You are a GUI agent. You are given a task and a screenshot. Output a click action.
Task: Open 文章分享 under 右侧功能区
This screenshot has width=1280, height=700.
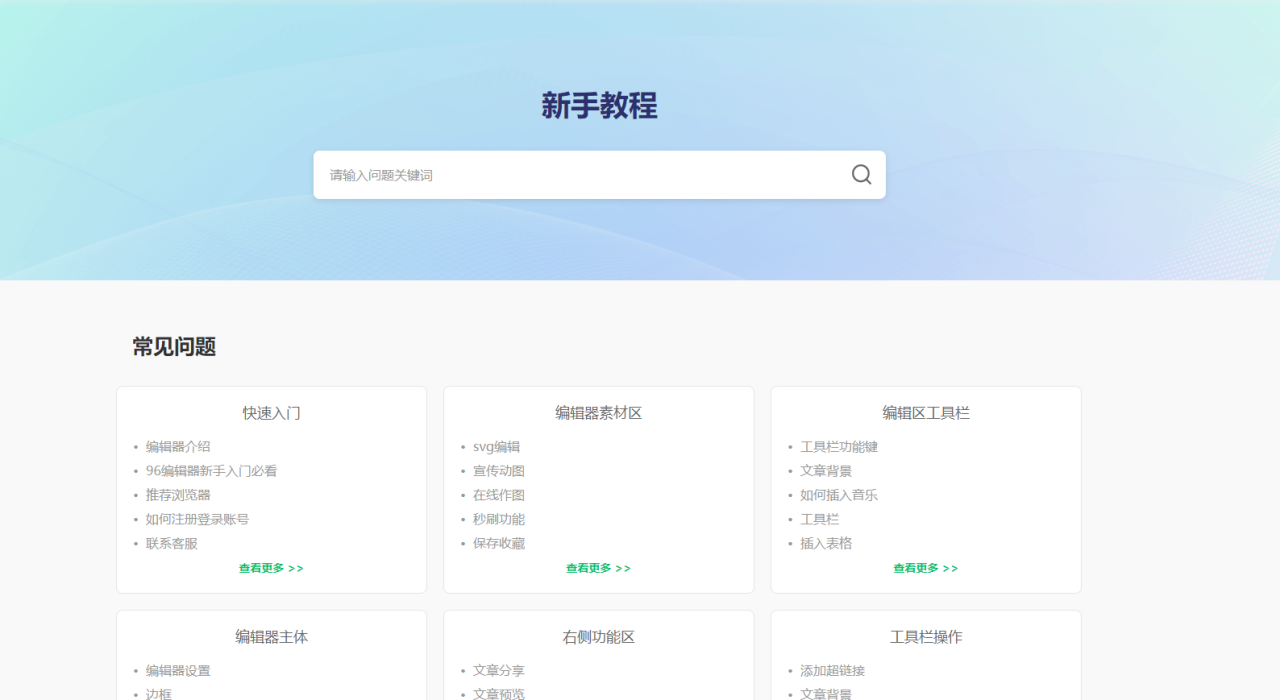click(x=498, y=671)
